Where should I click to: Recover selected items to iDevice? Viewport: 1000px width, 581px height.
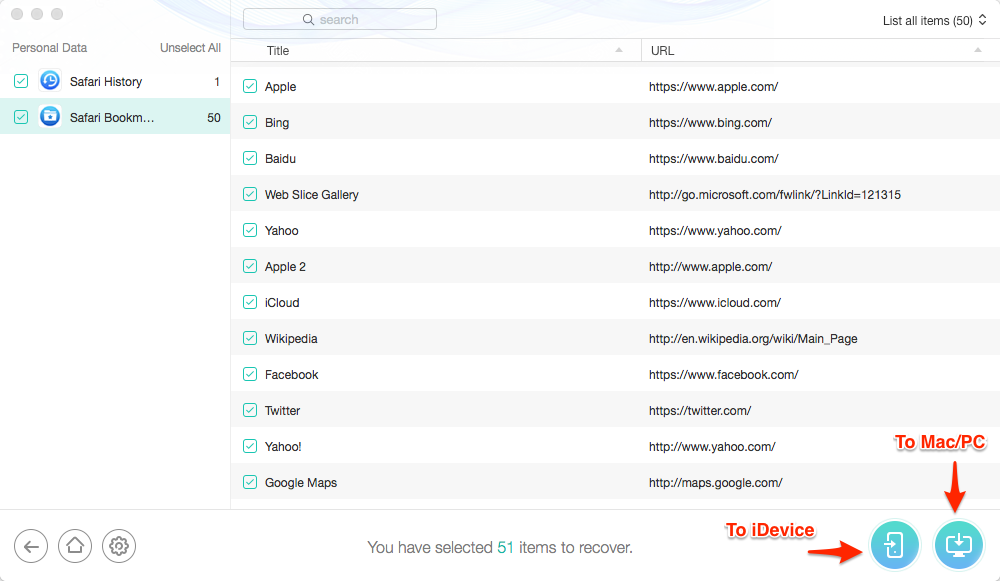pos(895,545)
